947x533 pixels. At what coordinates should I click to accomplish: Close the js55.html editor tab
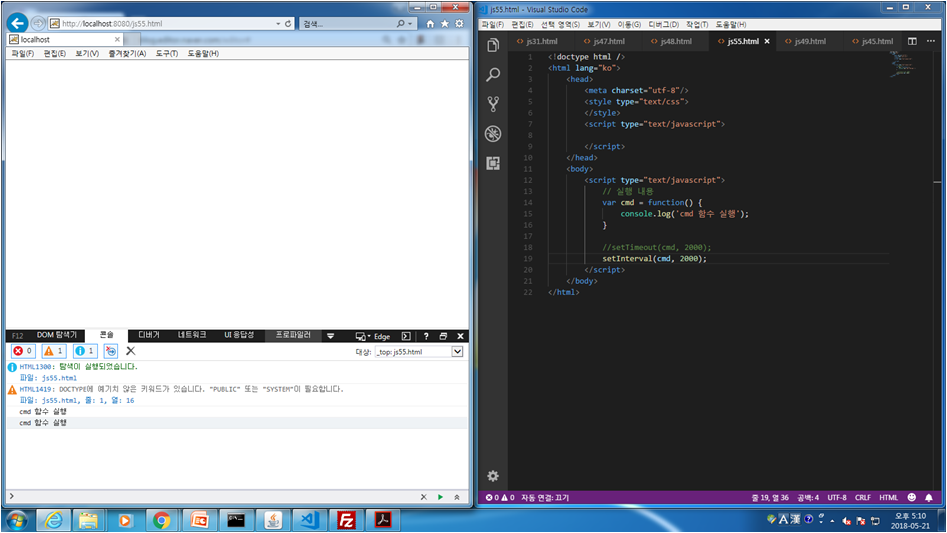click(767, 41)
